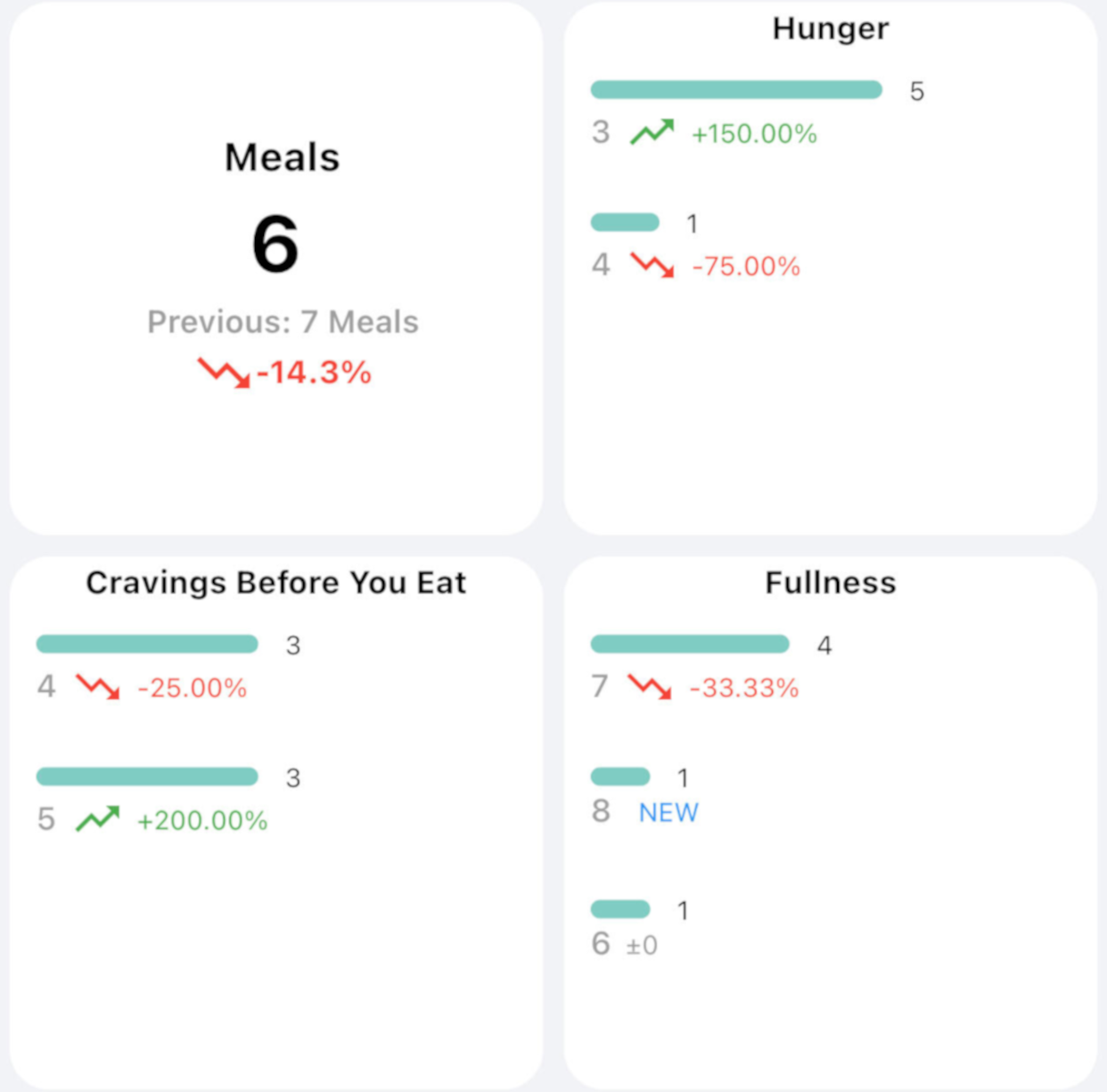This screenshot has width=1107, height=1092.
Task: Click the Previous: 7 Meals text
Action: pyautogui.click(x=283, y=322)
